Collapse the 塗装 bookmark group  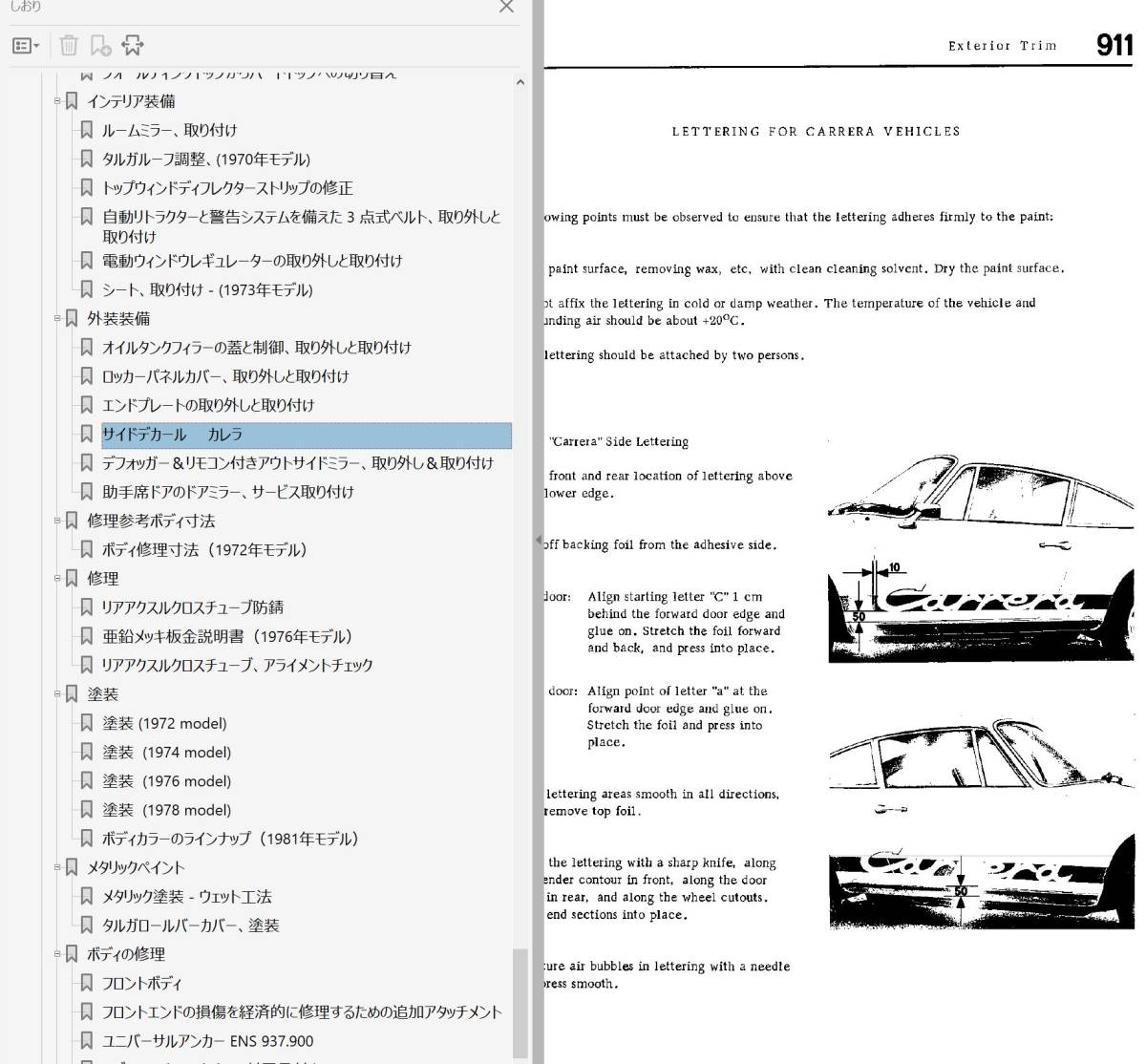point(57,694)
